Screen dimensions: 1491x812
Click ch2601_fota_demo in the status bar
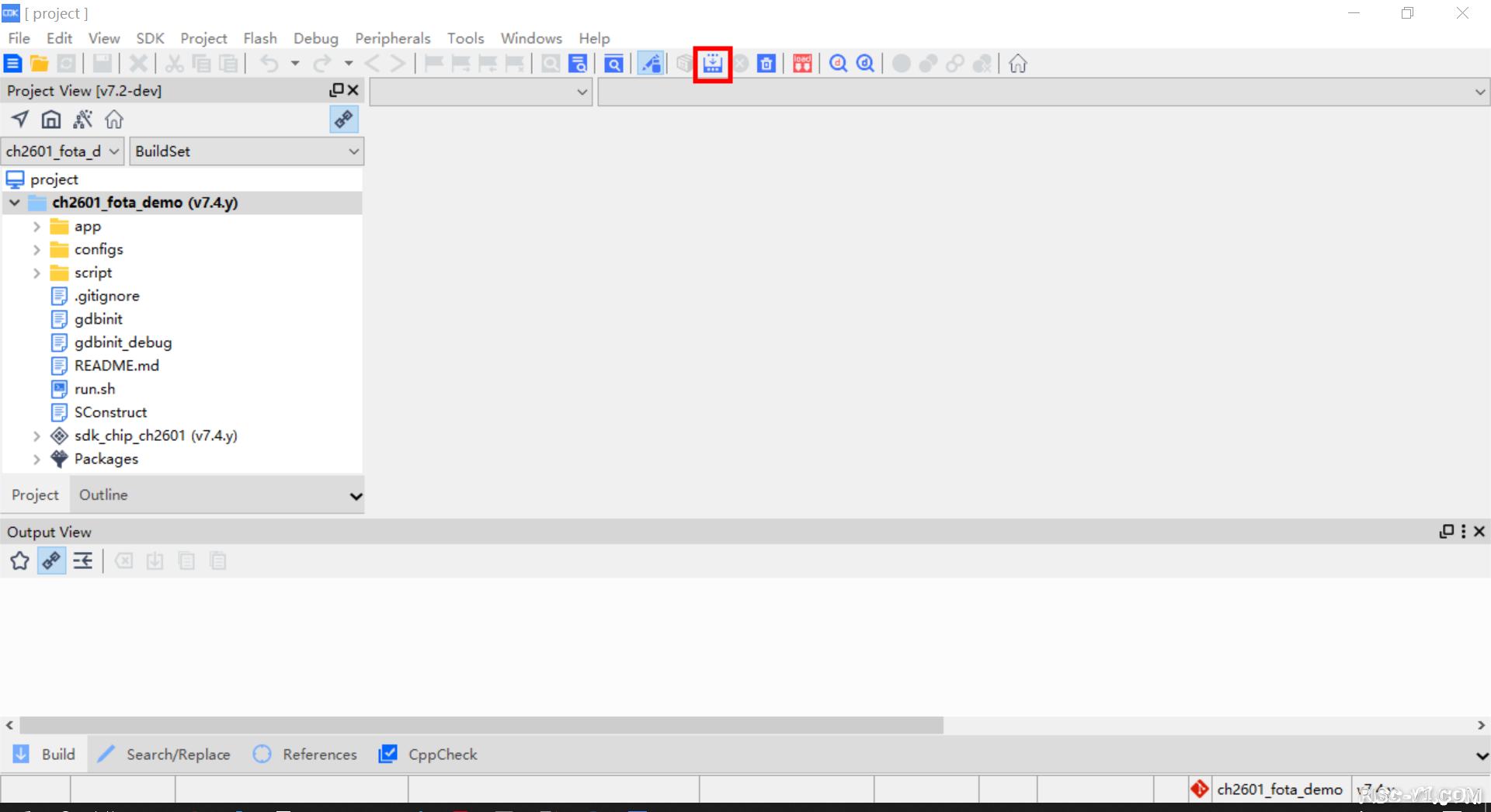(x=1279, y=789)
